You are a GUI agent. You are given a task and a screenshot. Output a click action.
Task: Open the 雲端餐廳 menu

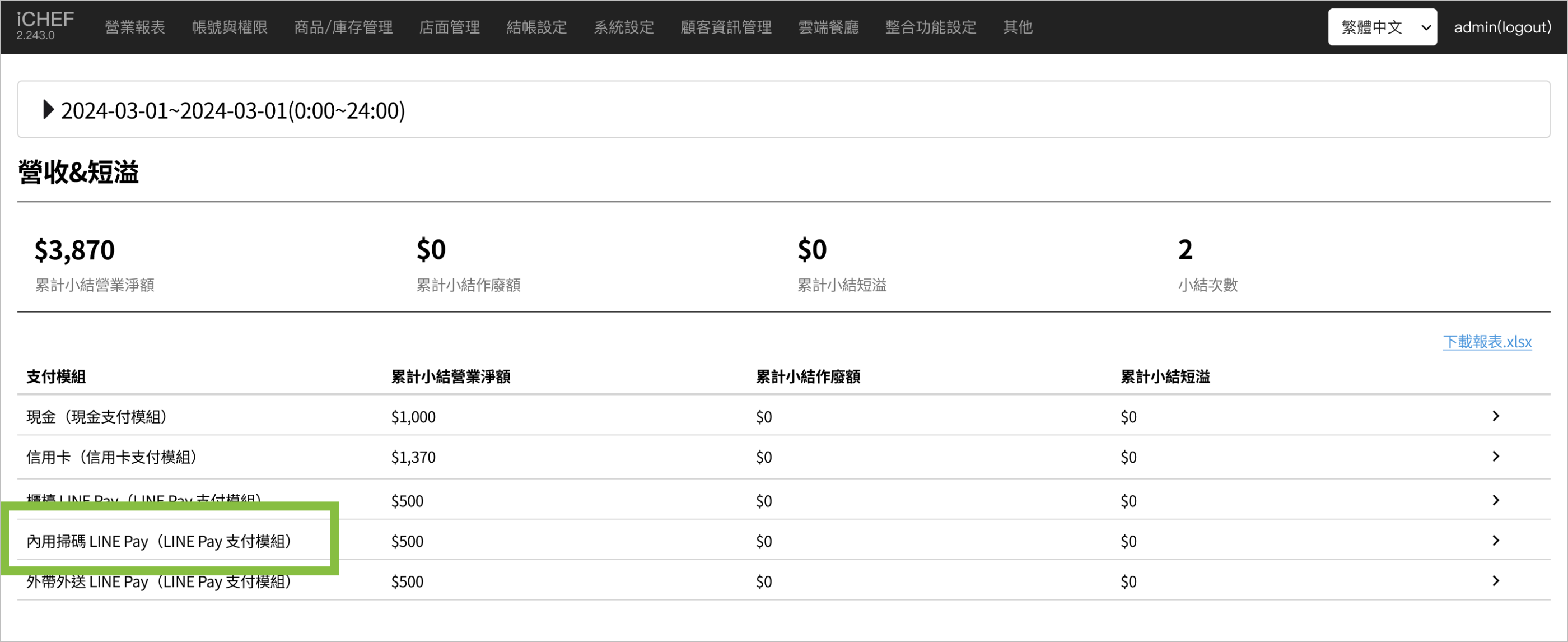point(828,27)
